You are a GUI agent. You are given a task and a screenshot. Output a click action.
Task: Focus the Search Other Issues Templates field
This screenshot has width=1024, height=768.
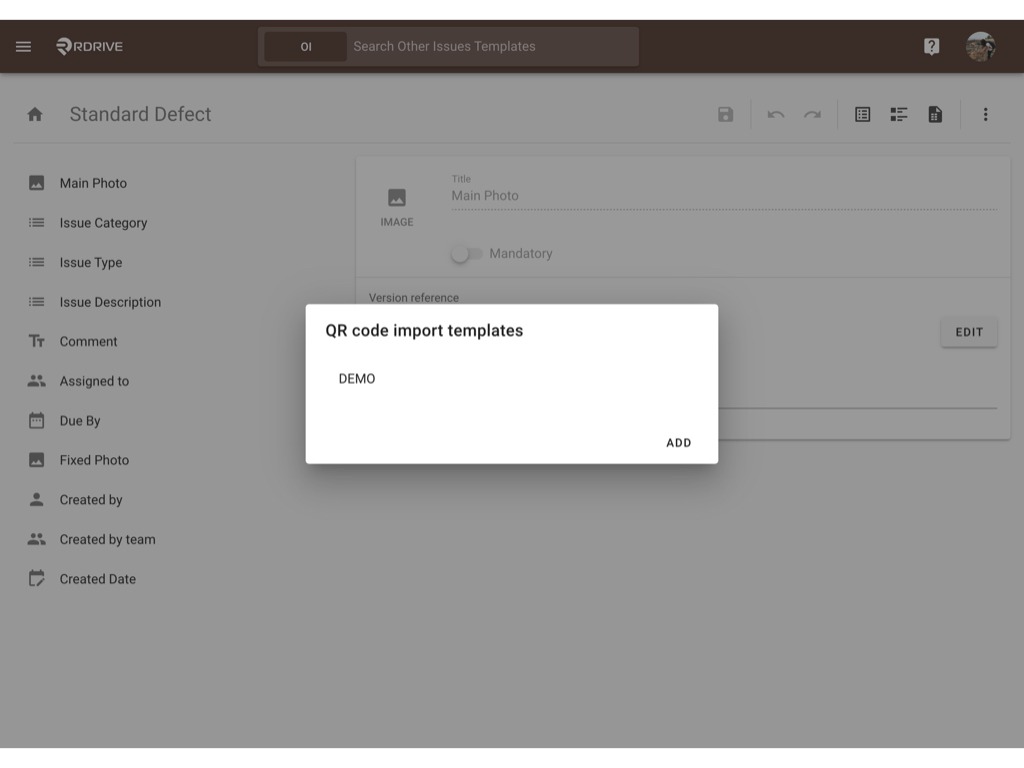click(493, 46)
